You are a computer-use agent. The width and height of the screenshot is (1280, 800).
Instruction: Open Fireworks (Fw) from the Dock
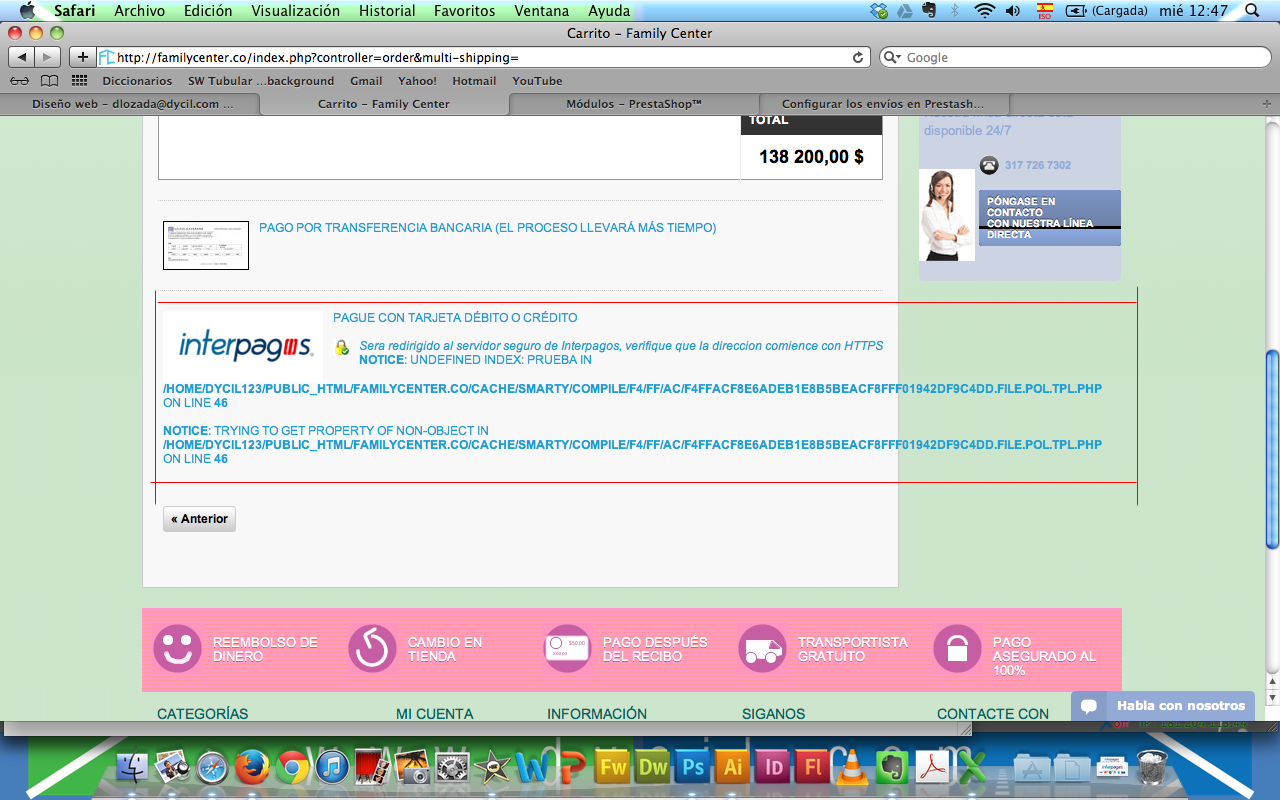612,767
